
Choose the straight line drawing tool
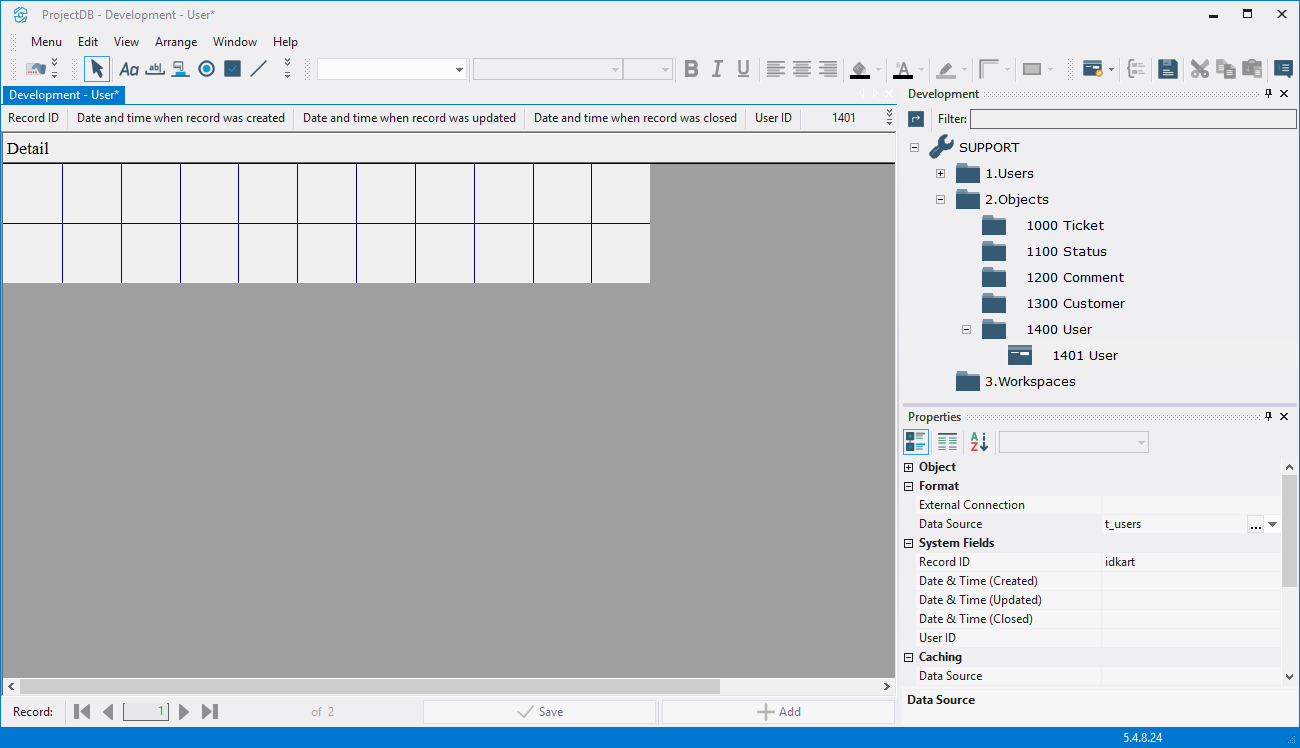tap(259, 69)
